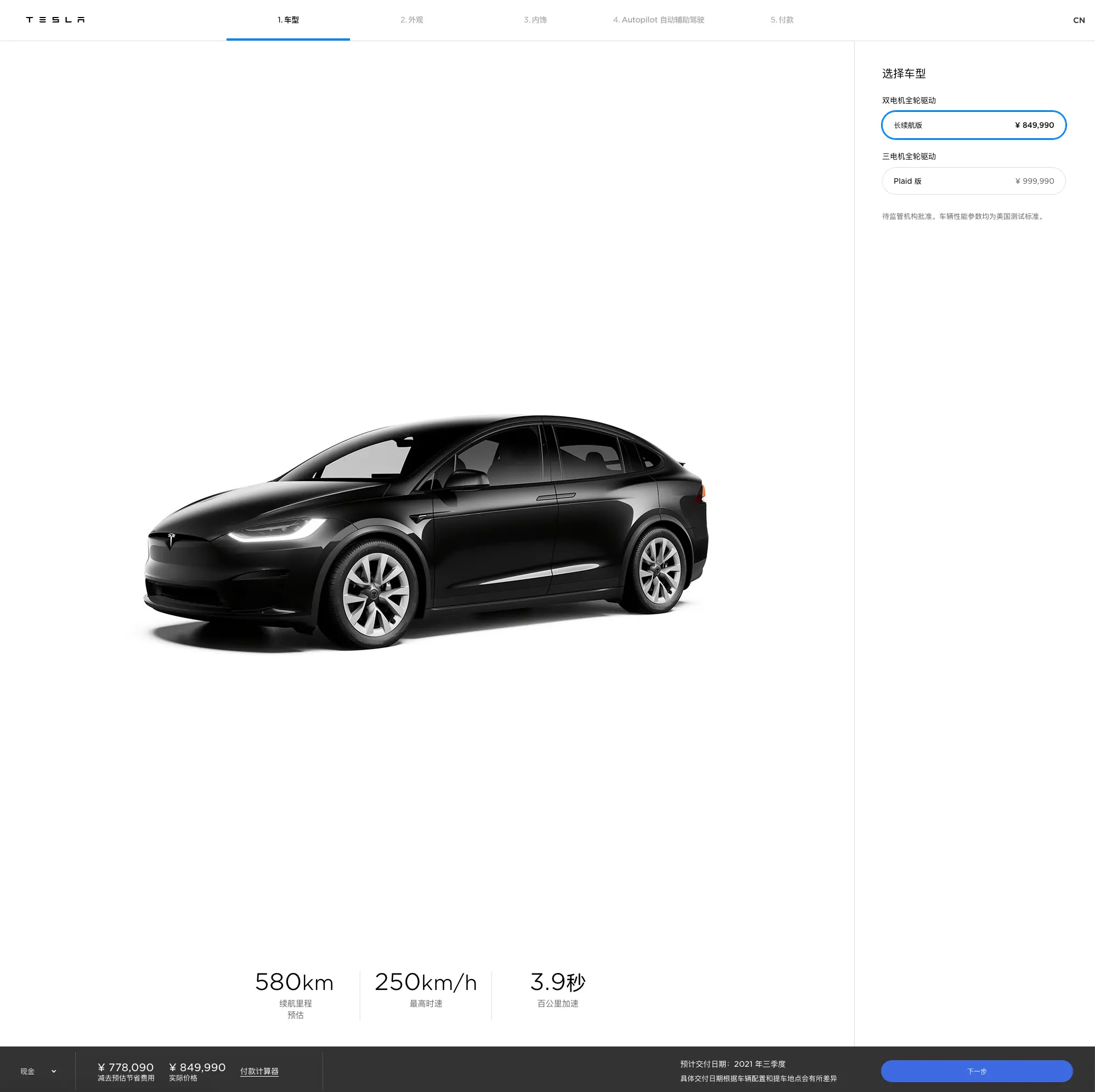Open the 付款计算器 link
1095x1092 pixels.
click(x=259, y=1071)
